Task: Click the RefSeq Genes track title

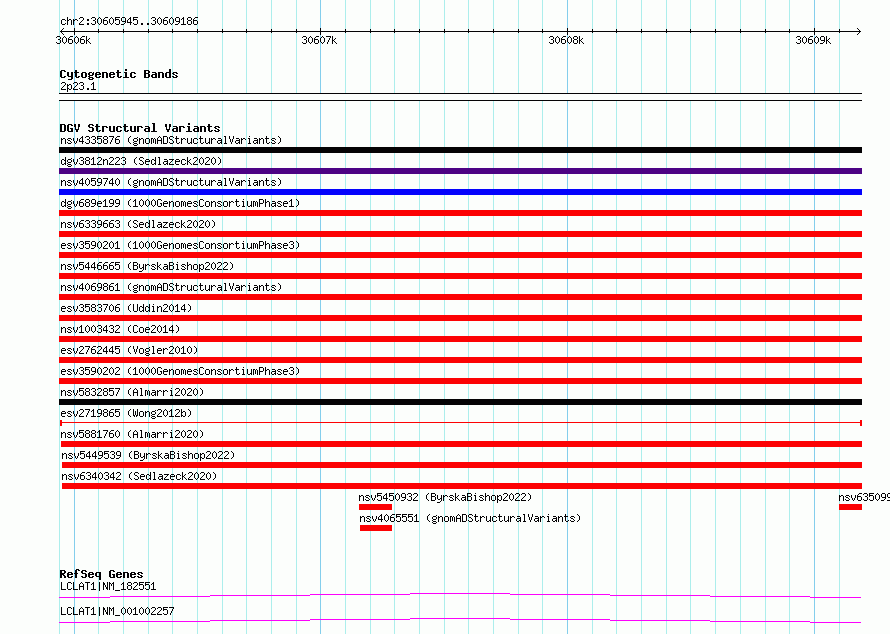Action: point(101,574)
